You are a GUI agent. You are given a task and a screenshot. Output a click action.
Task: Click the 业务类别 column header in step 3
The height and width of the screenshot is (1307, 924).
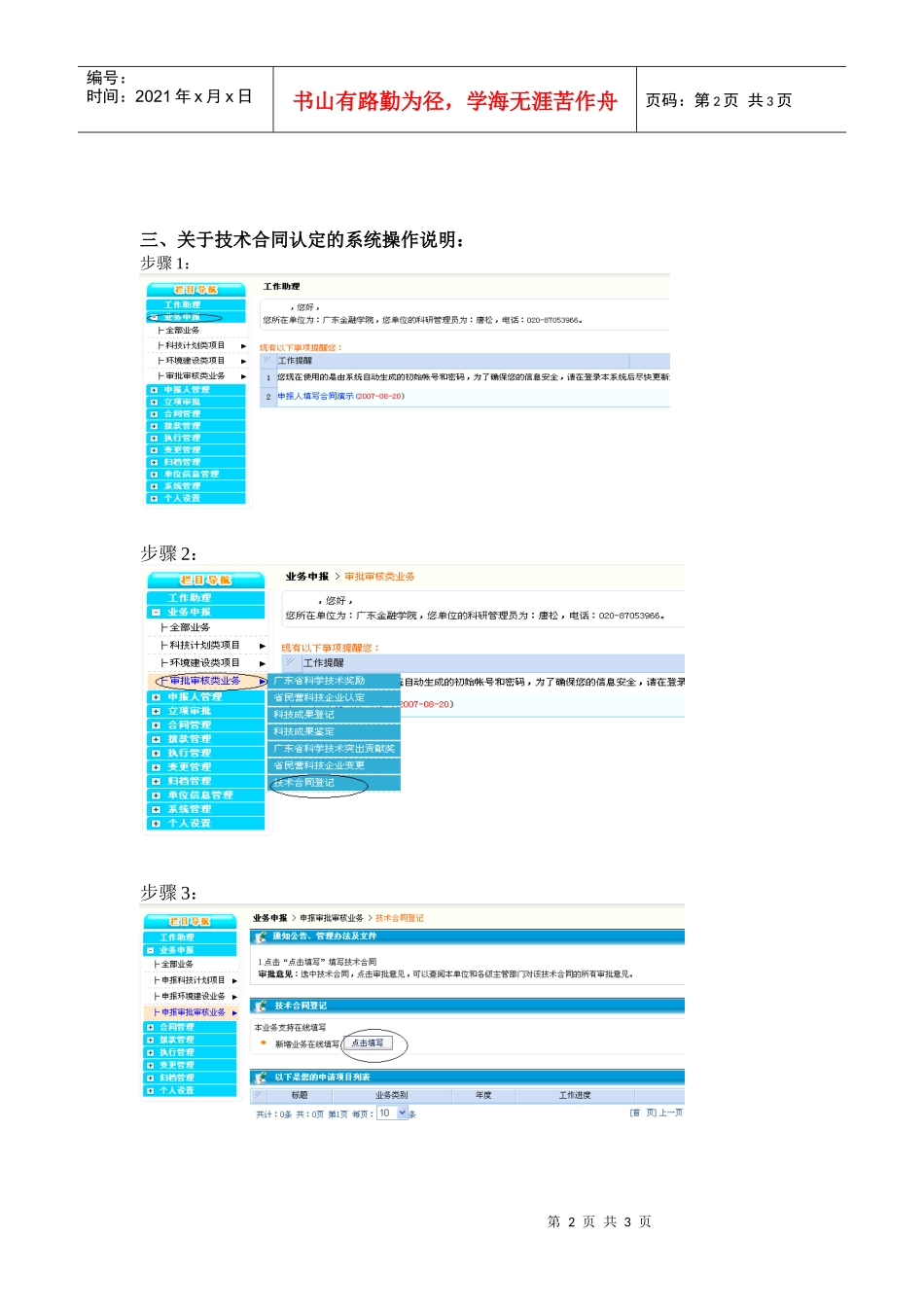(x=391, y=1095)
